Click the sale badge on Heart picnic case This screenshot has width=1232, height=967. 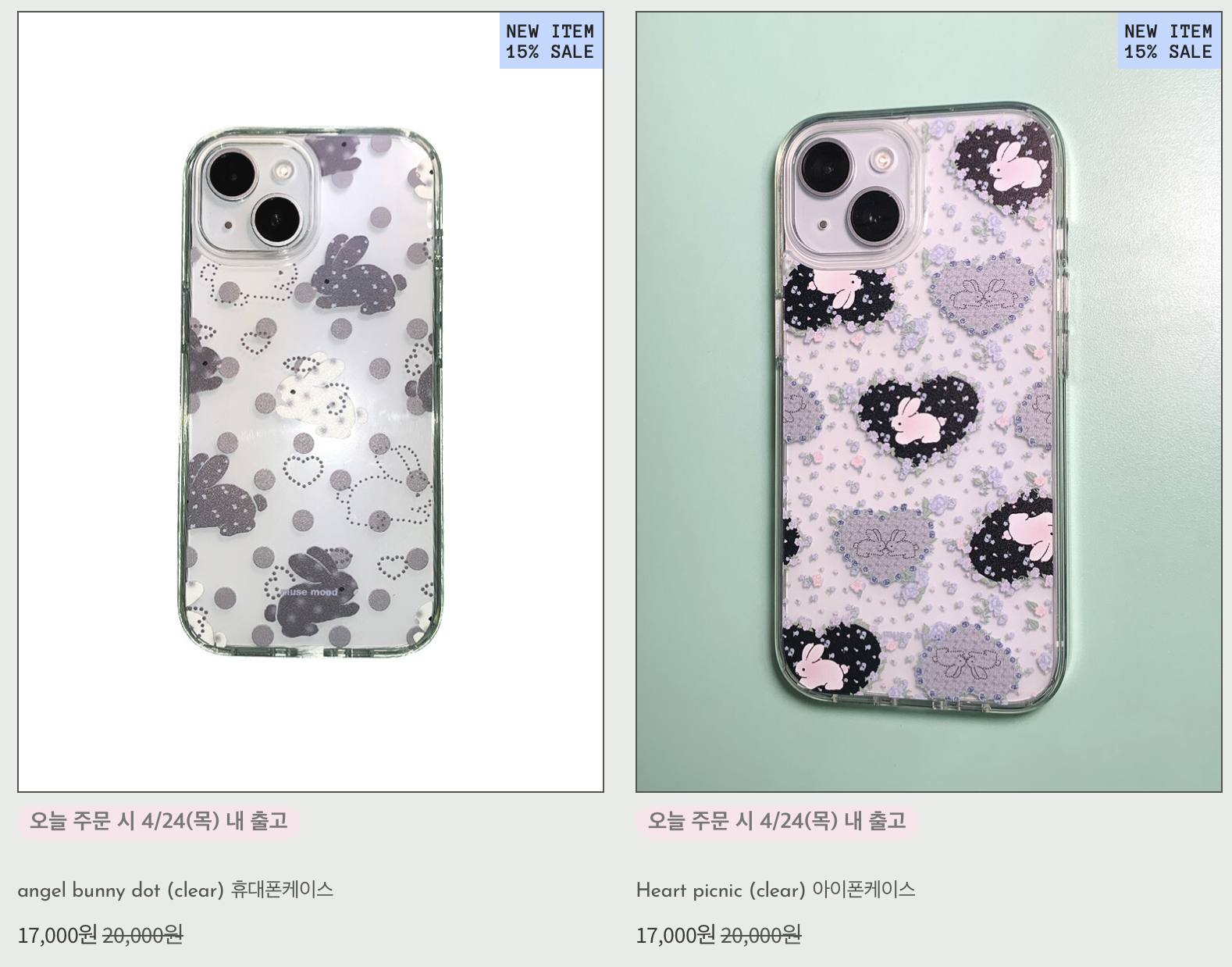tap(1169, 41)
